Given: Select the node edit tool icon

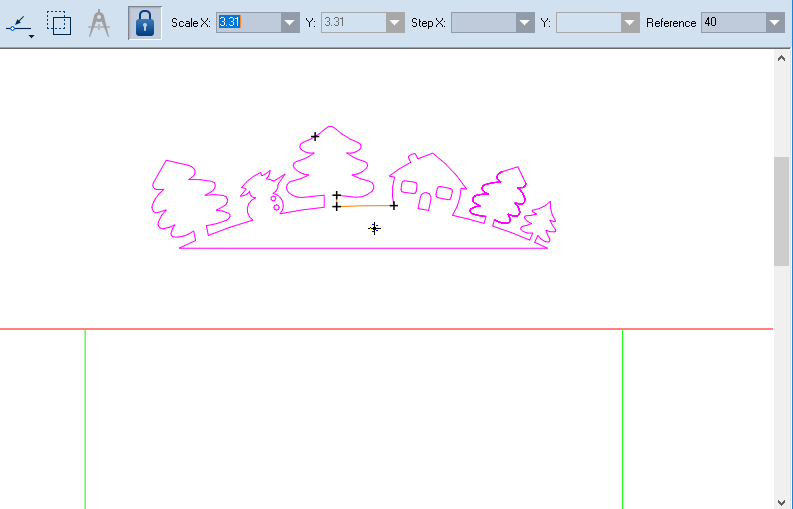Looking at the screenshot, I should [18, 22].
